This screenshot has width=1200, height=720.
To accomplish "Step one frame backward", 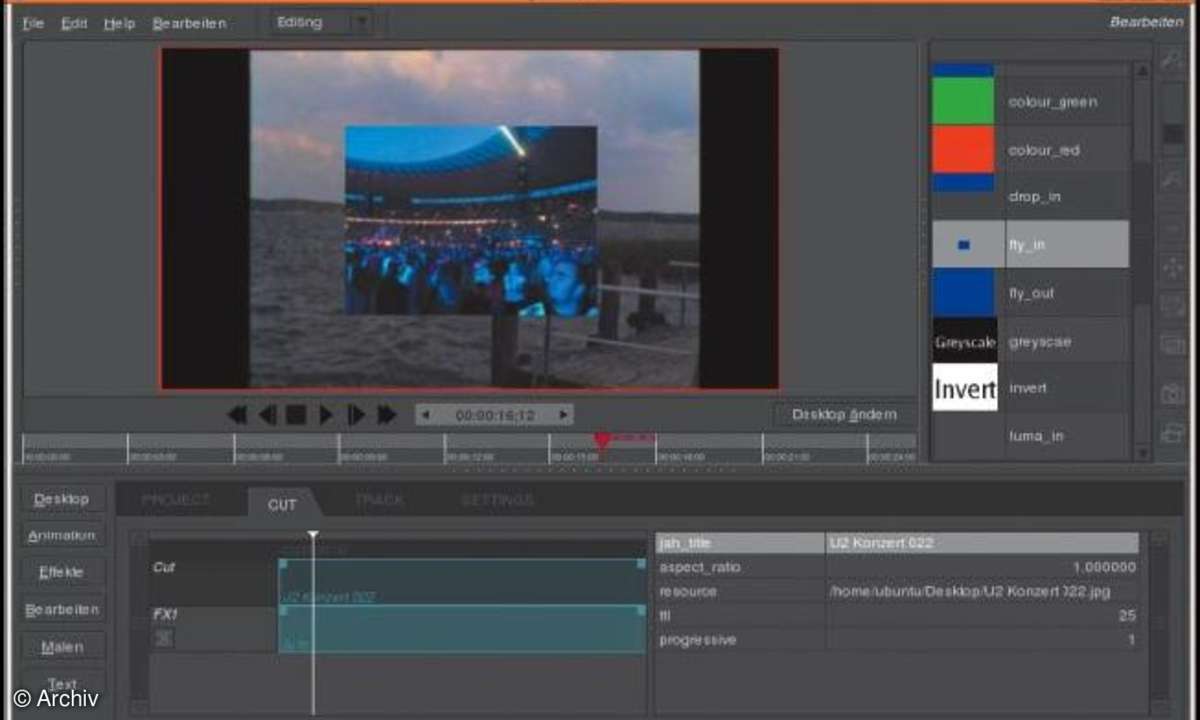I will tap(267, 415).
